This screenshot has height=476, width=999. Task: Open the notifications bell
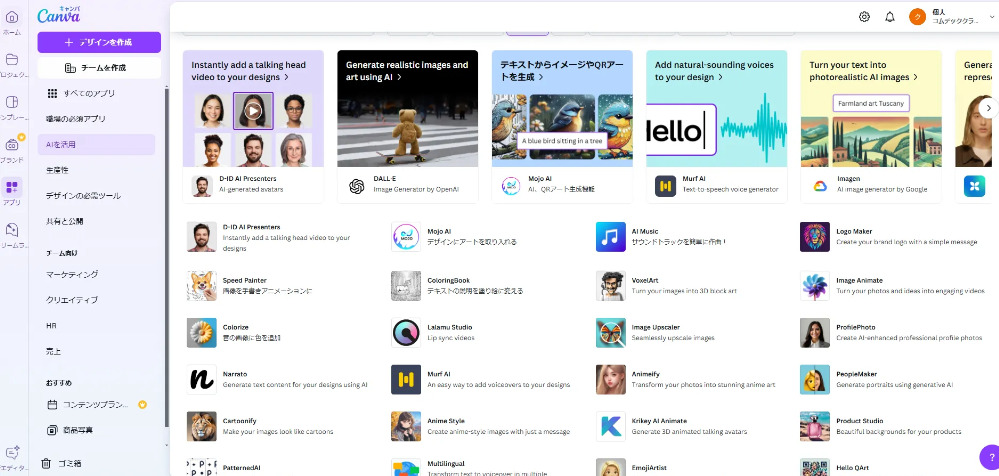click(890, 17)
